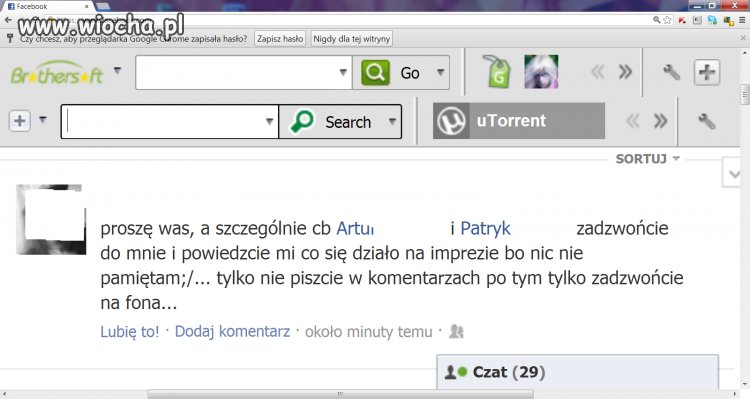Open dropdown beside uTorrent toolbar plus icon

[43, 119]
